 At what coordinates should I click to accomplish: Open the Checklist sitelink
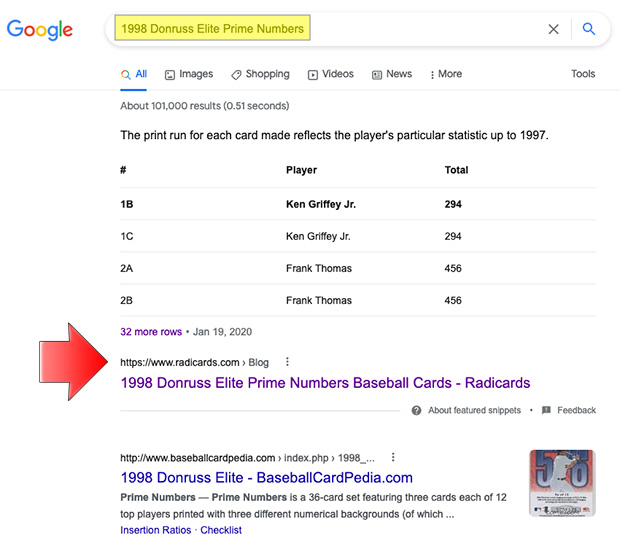tap(221, 530)
